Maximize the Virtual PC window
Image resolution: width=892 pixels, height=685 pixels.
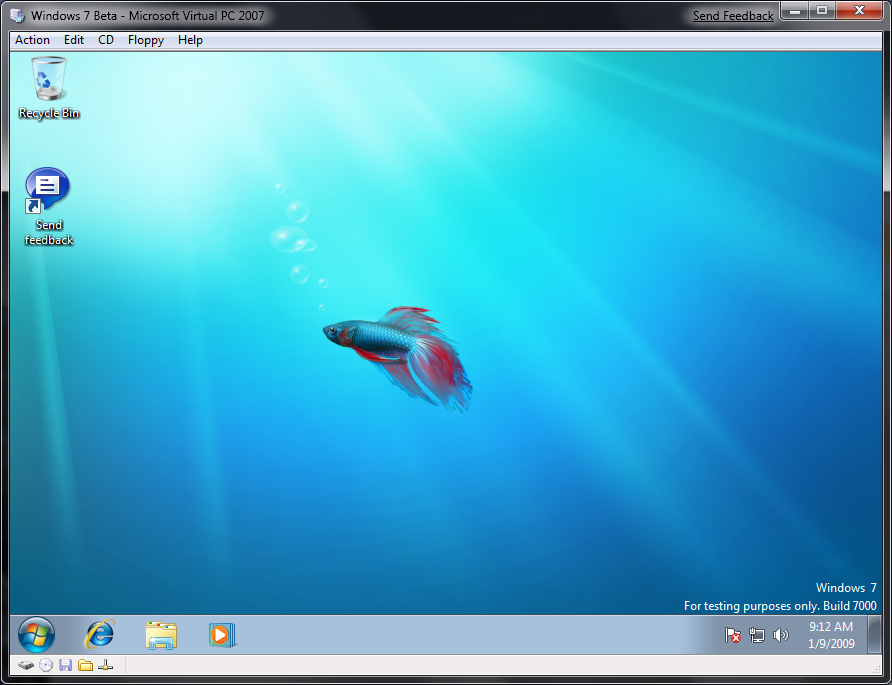coord(822,11)
